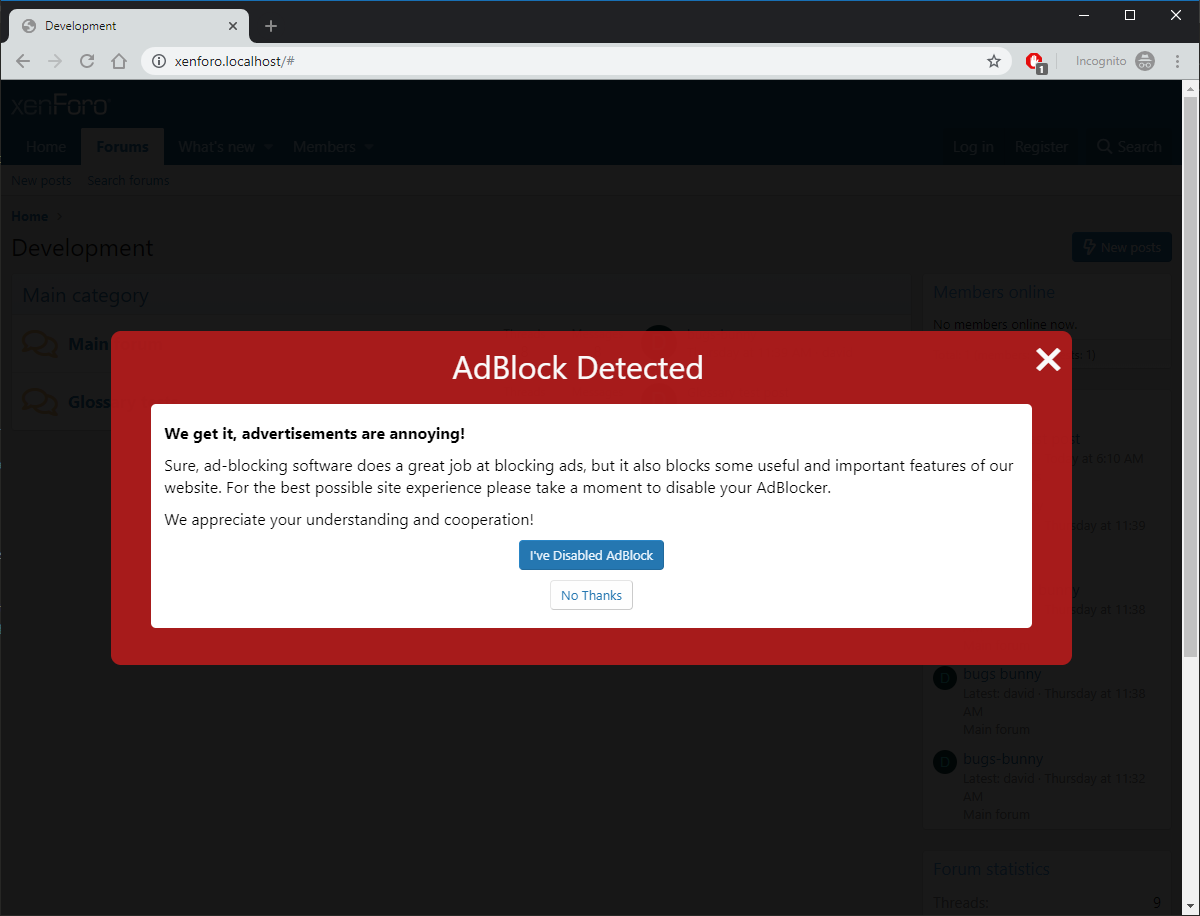This screenshot has width=1200, height=916.
Task: Open a new browser tab
Action: pos(271,26)
